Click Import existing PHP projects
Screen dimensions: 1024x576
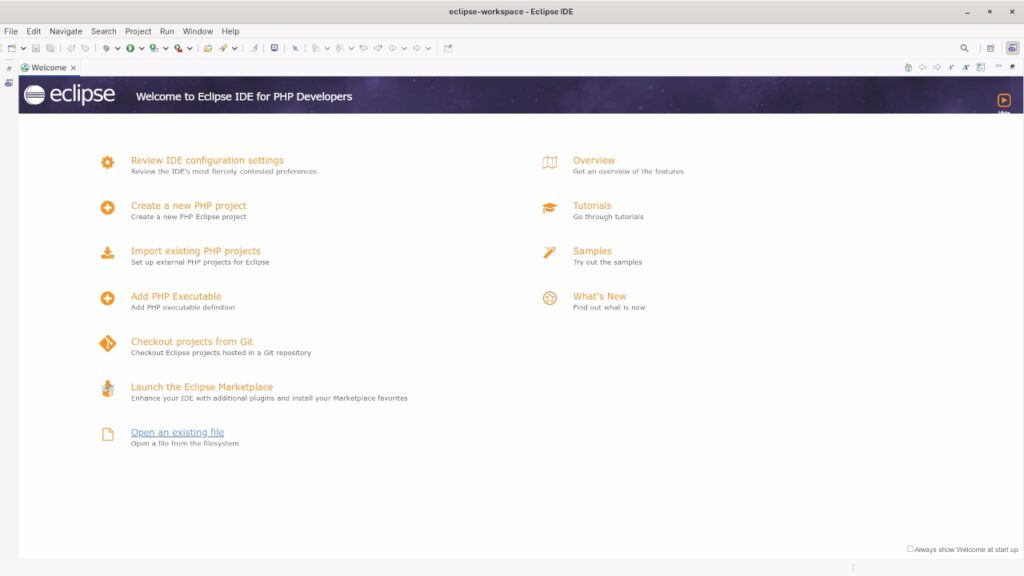195,251
